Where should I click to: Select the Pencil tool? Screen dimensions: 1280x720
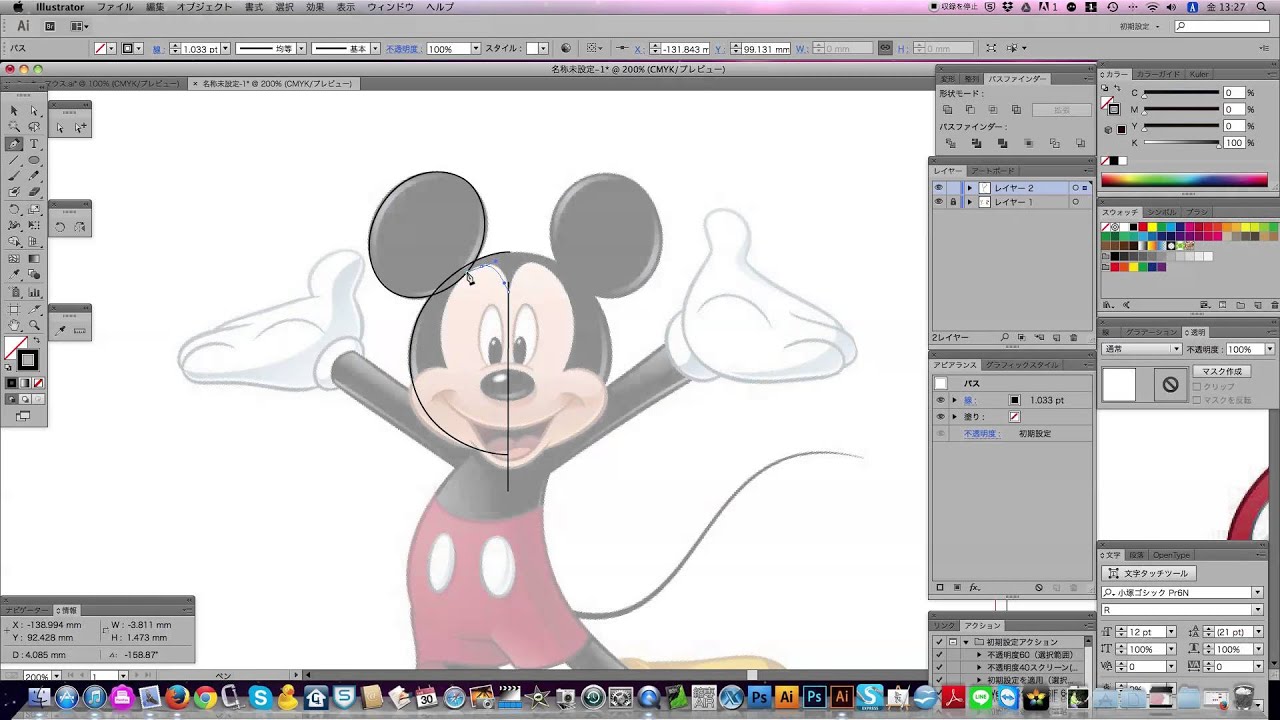[34, 176]
